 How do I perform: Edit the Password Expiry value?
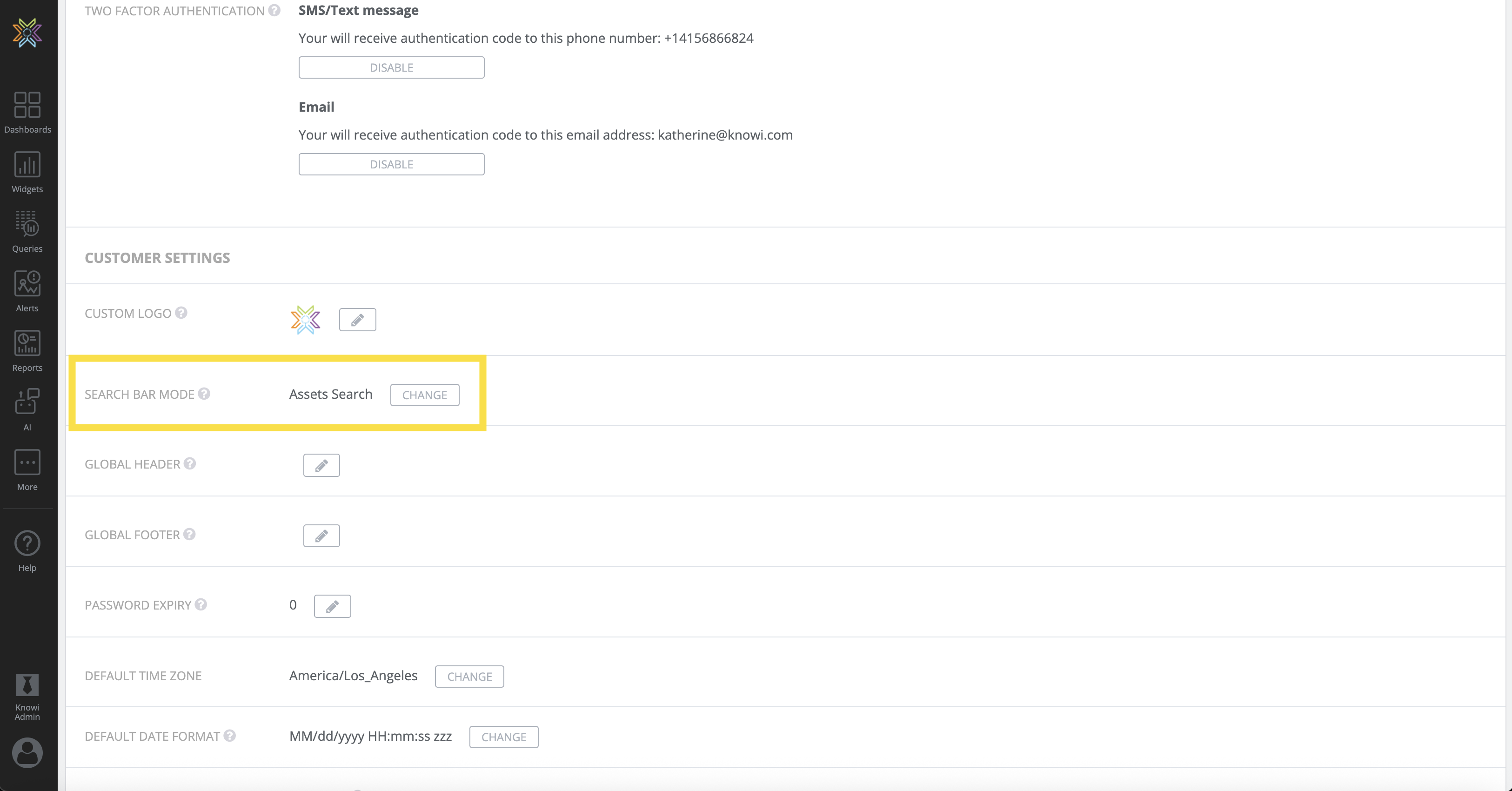[x=332, y=606]
